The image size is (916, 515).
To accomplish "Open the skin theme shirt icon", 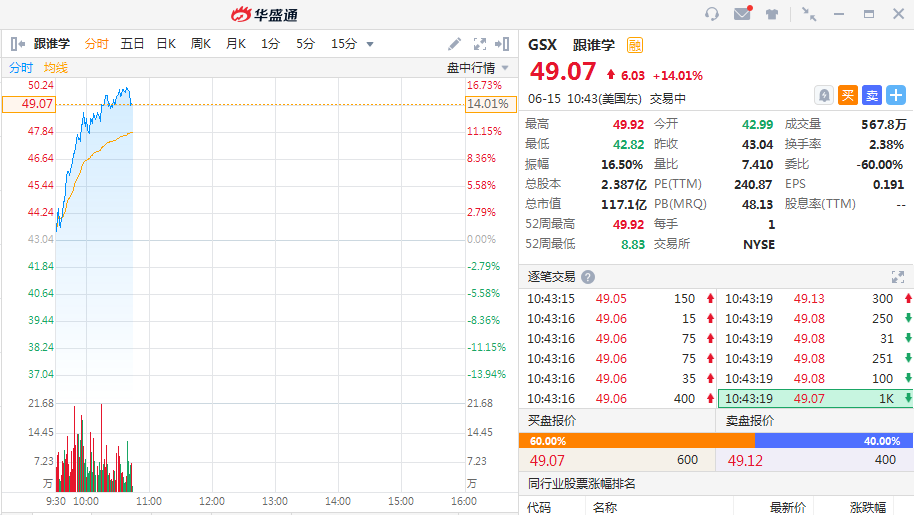I will (x=772, y=14).
